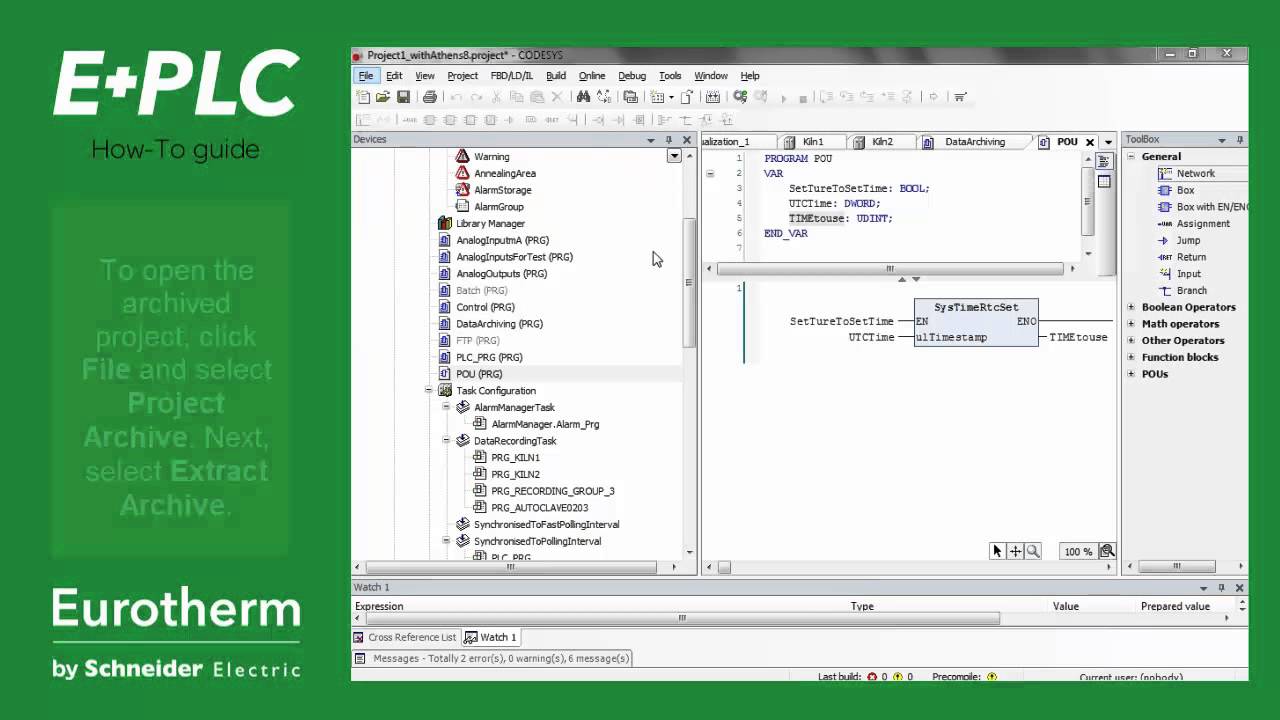Open the FBD/LD/IL menu

[511, 76]
